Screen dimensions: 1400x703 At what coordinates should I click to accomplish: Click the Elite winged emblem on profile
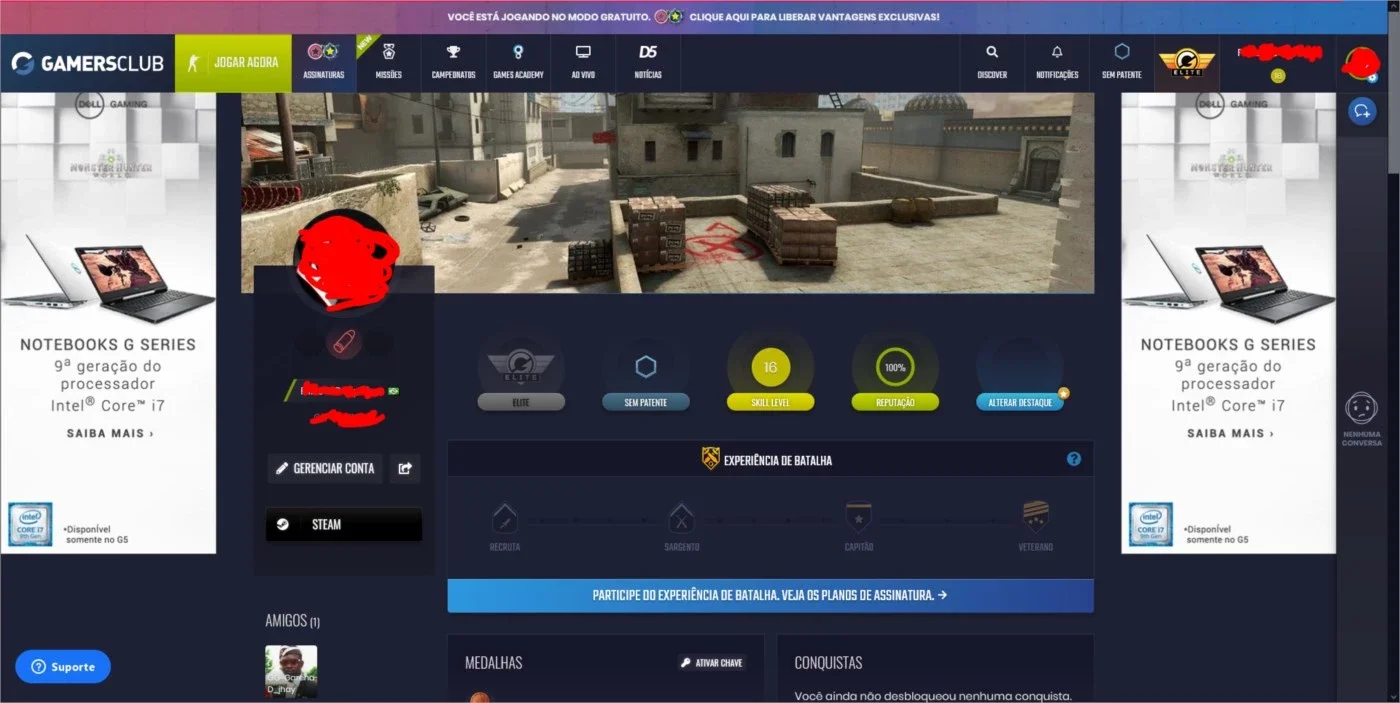coord(521,367)
